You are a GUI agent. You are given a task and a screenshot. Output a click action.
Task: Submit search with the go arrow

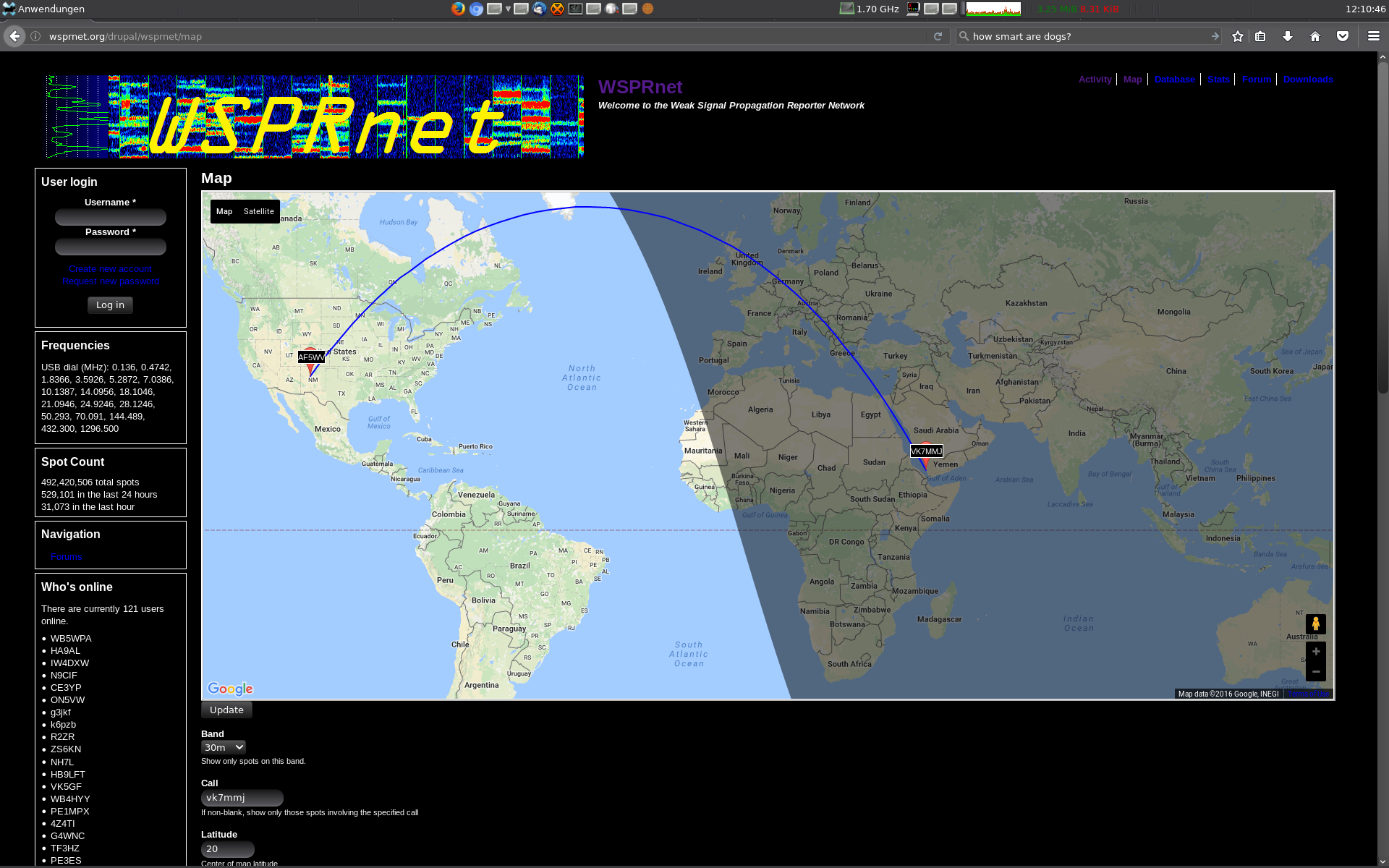(1215, 36)
